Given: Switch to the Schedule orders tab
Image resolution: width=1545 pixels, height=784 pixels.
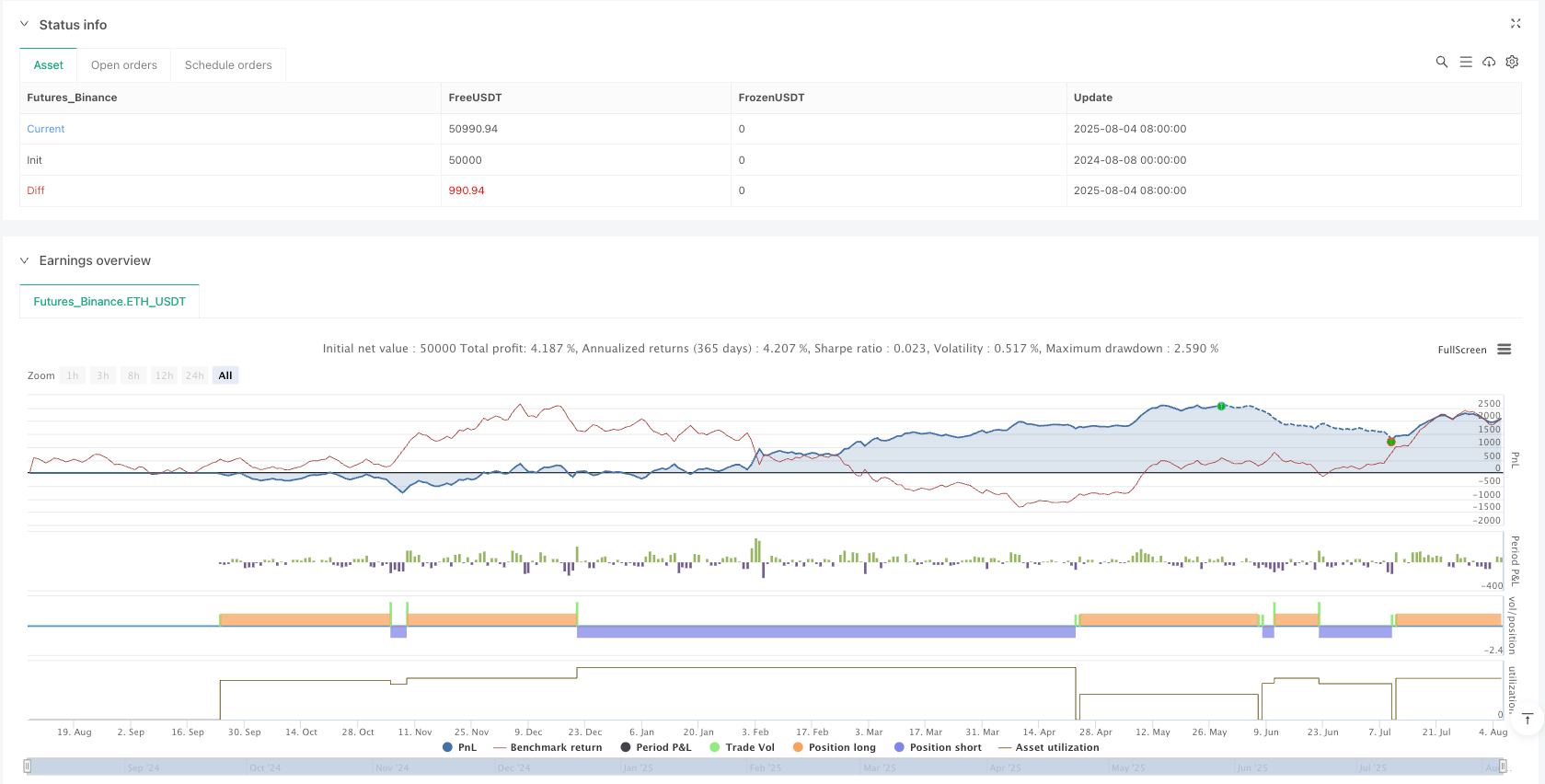Looking at the screenshot, I should click(x=228, y=65).
